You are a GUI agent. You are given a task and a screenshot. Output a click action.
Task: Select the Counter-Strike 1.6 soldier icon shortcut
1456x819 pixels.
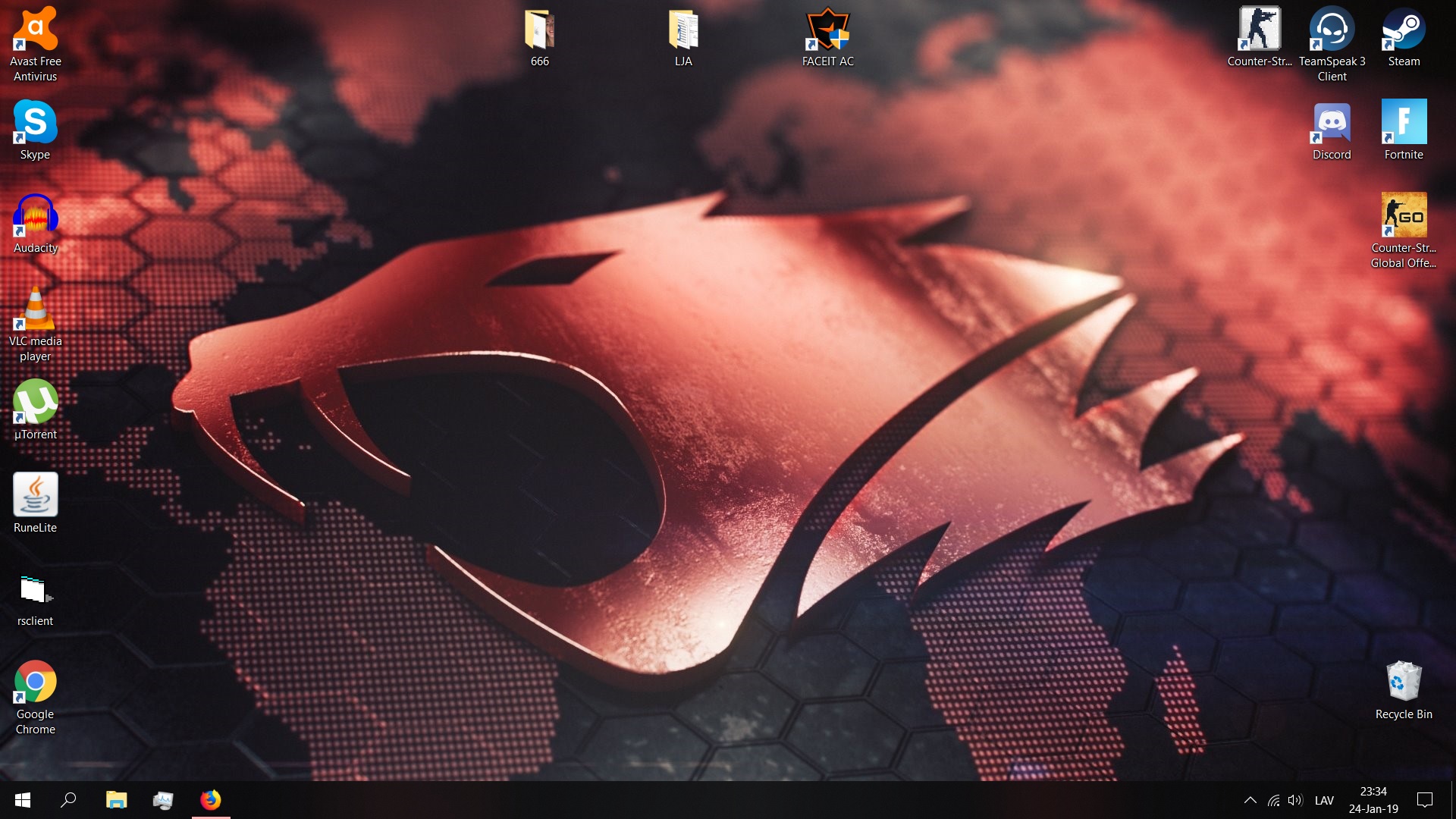tap(1260, 38)
